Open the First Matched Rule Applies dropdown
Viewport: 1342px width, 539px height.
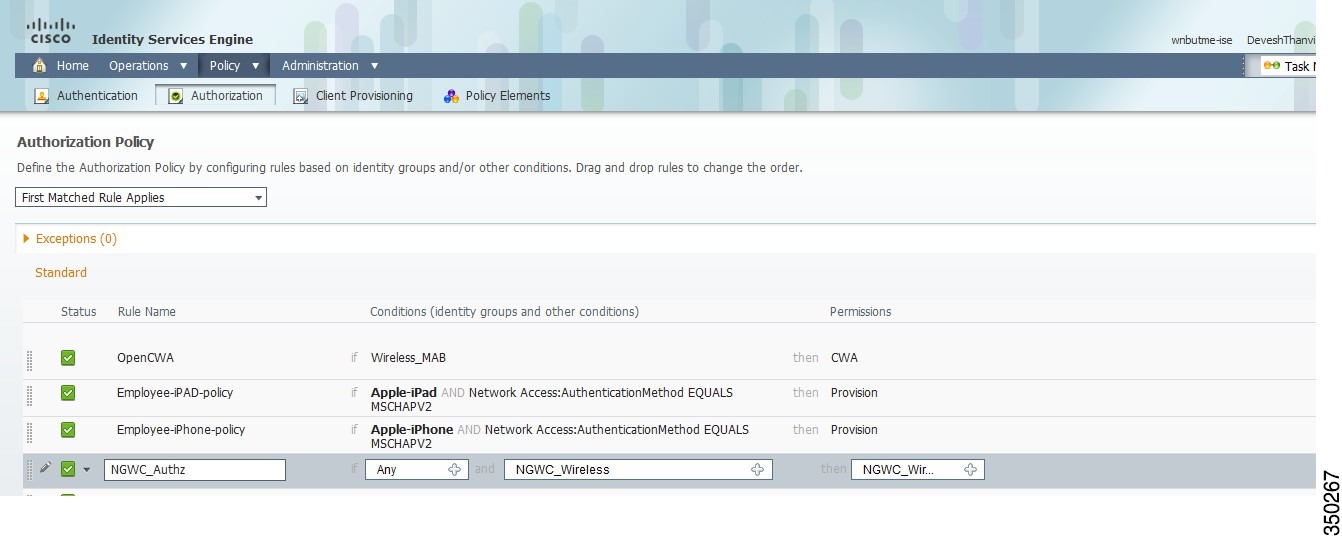141,198
